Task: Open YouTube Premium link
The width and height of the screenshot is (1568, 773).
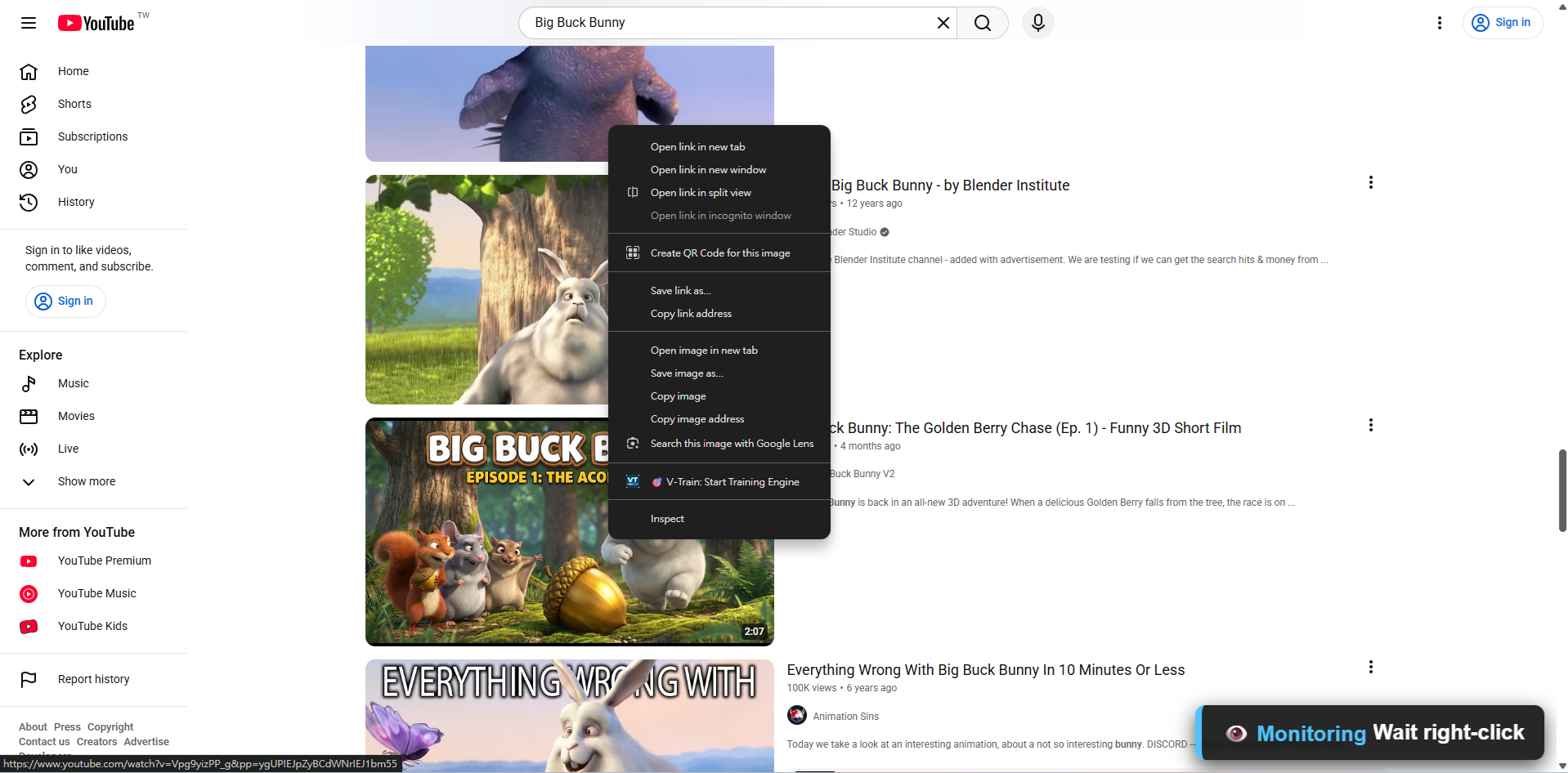Action: pyautogui.click(x=94, y=561)
